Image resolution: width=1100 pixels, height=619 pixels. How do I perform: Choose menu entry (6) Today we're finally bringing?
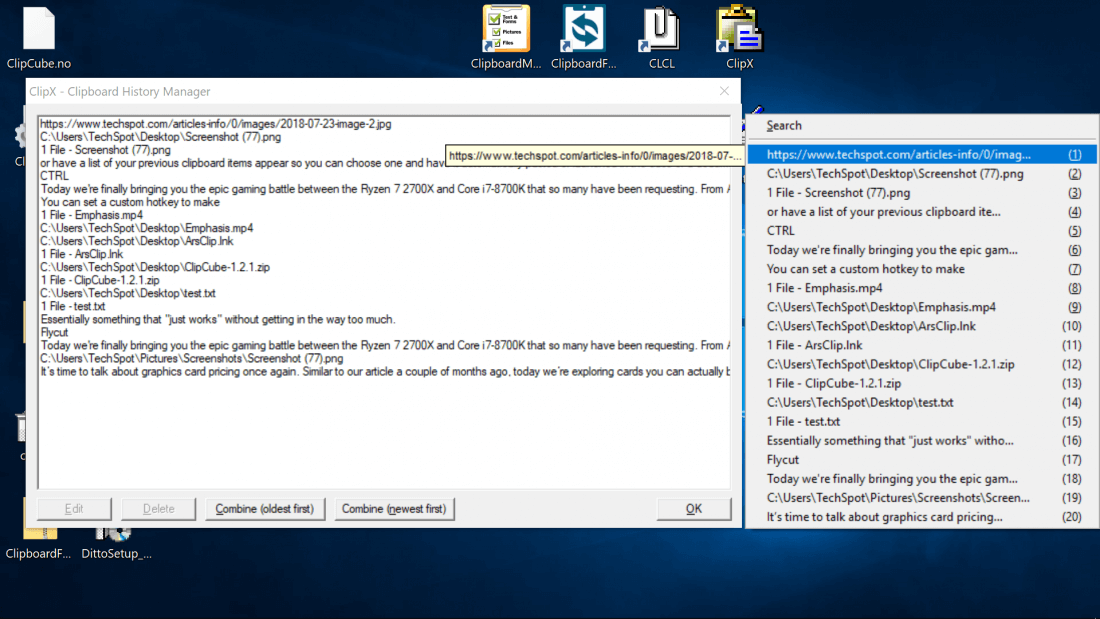tap(923, 250)
